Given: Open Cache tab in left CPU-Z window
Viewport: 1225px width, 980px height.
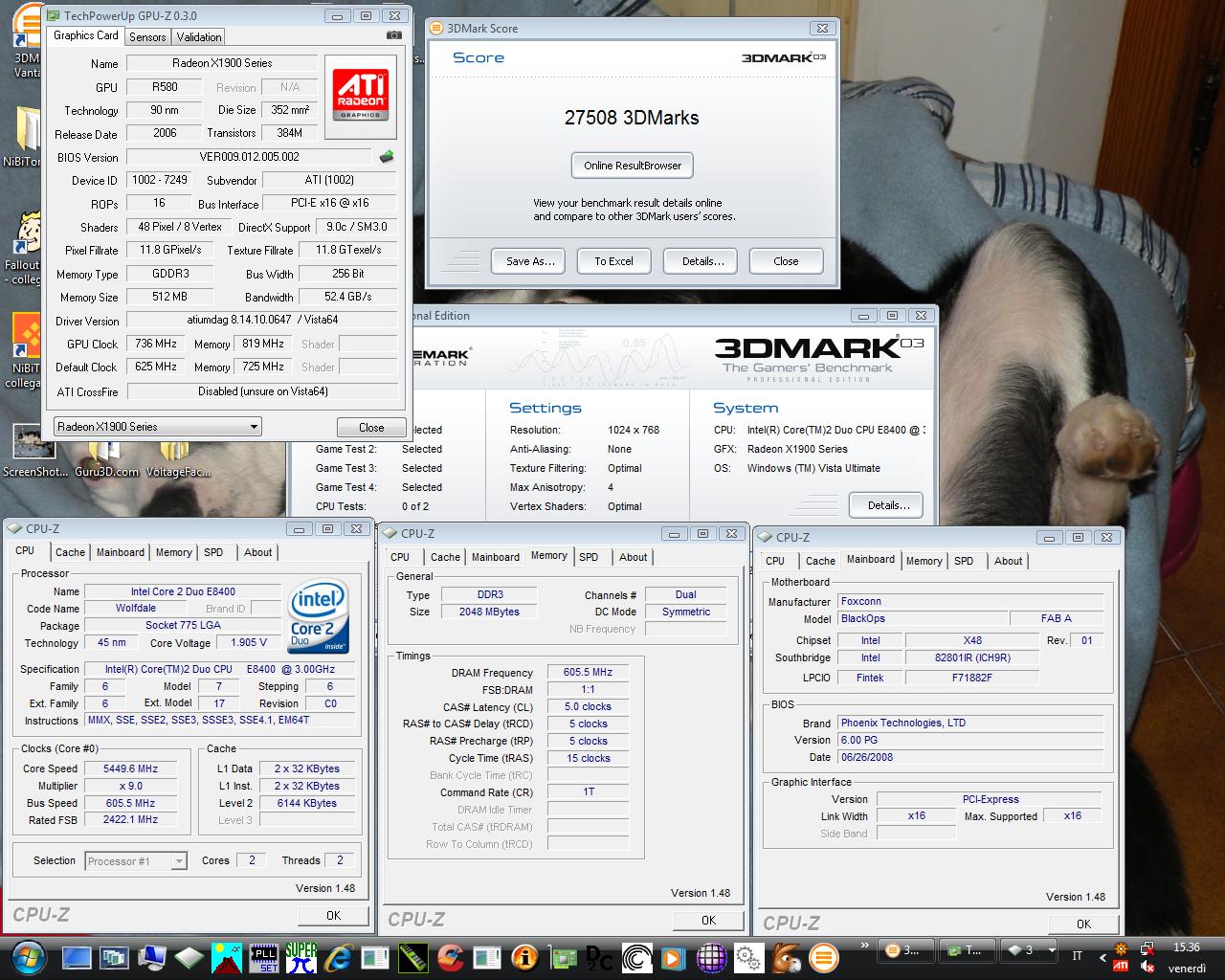Looking at the screenshot, I should pos(70,552).
